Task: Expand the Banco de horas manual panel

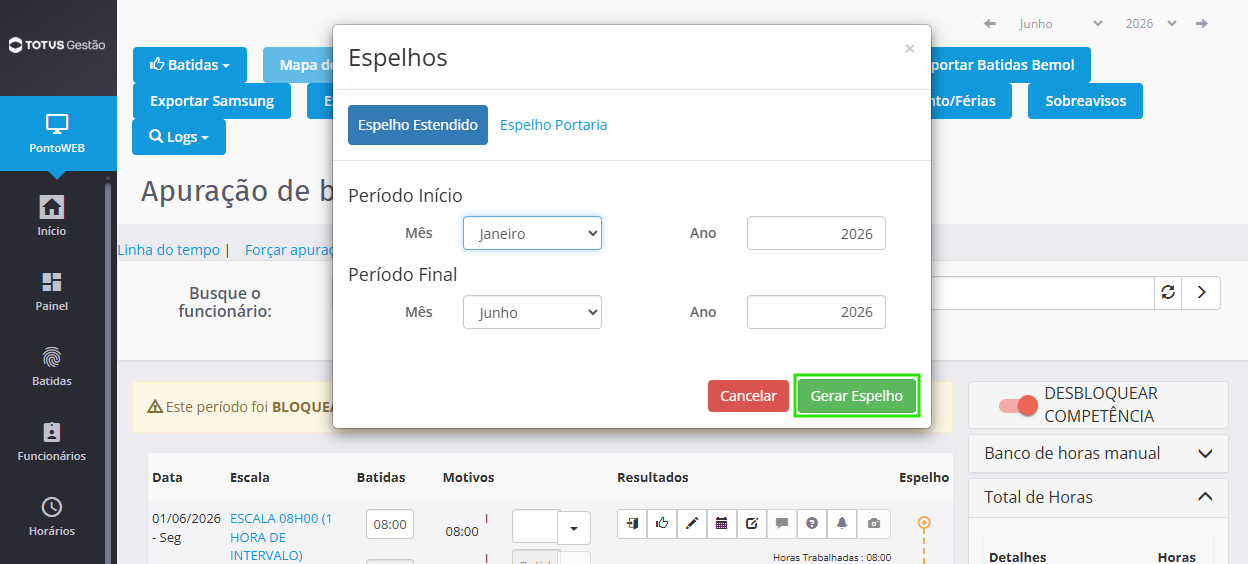Action: 1098,453
